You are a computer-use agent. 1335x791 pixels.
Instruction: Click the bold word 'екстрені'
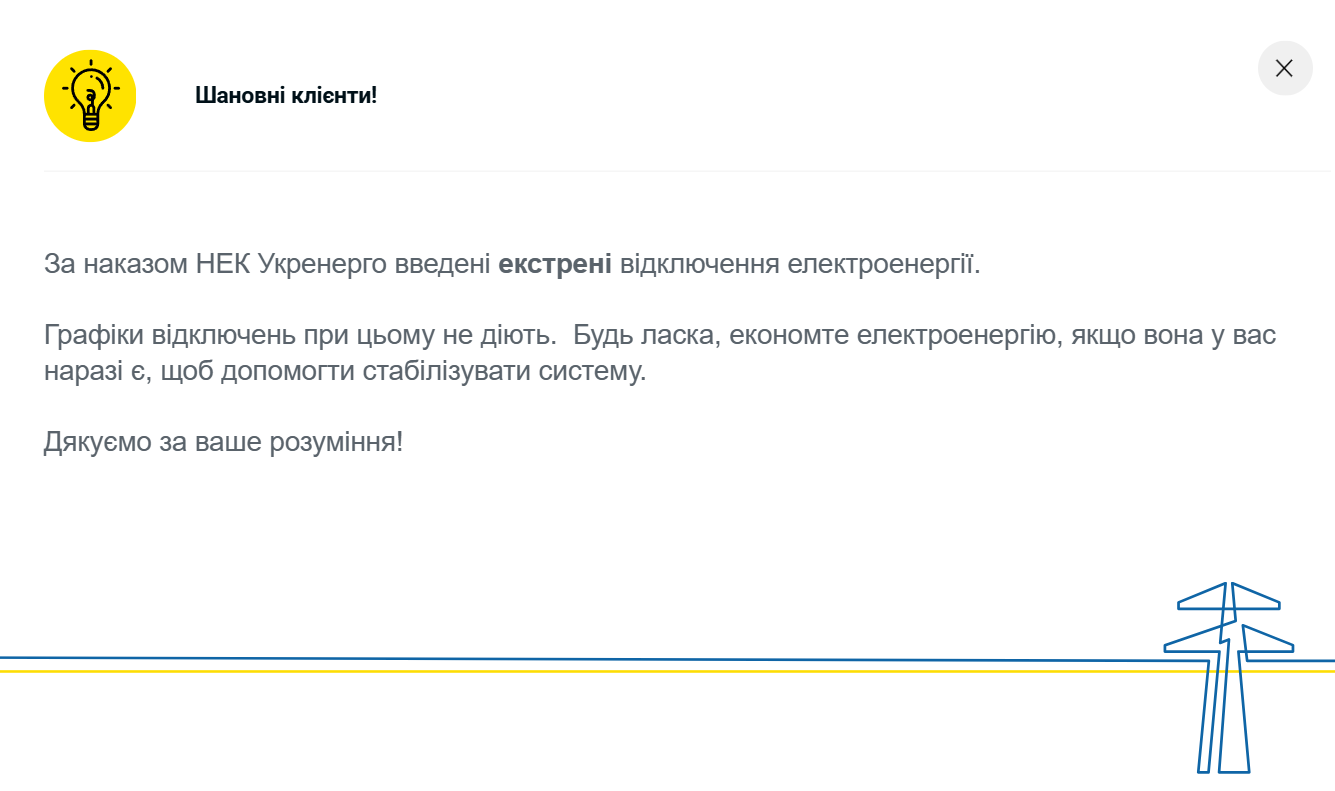point(555,262)
